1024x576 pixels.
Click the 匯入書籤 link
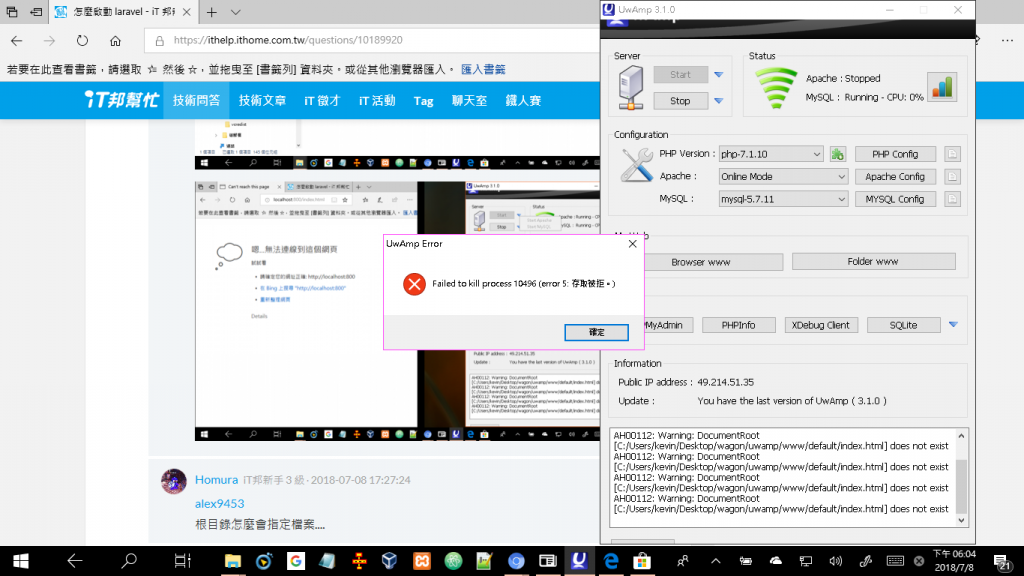coord(483,69)
